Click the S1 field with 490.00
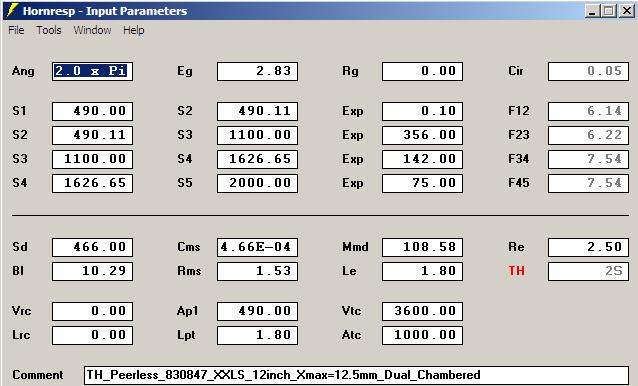This screenshot has width=638, height=386. tap(92, 111)
